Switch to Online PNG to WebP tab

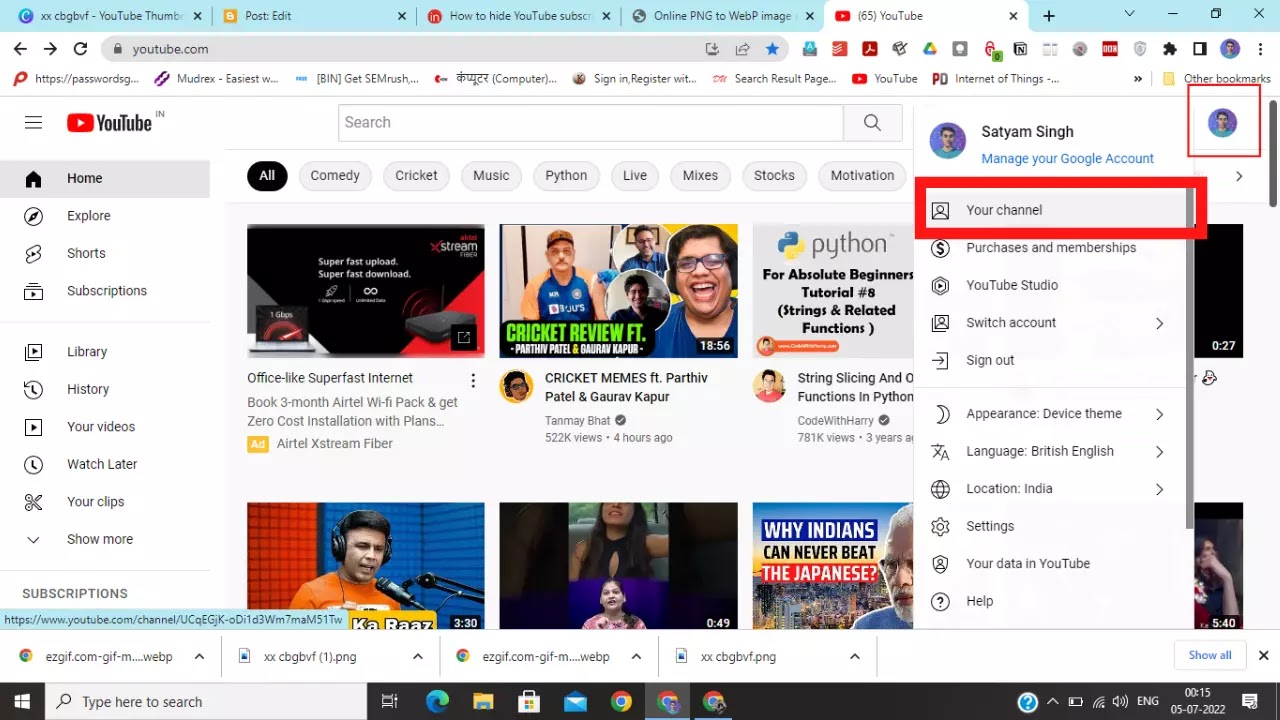coord(722,16)
